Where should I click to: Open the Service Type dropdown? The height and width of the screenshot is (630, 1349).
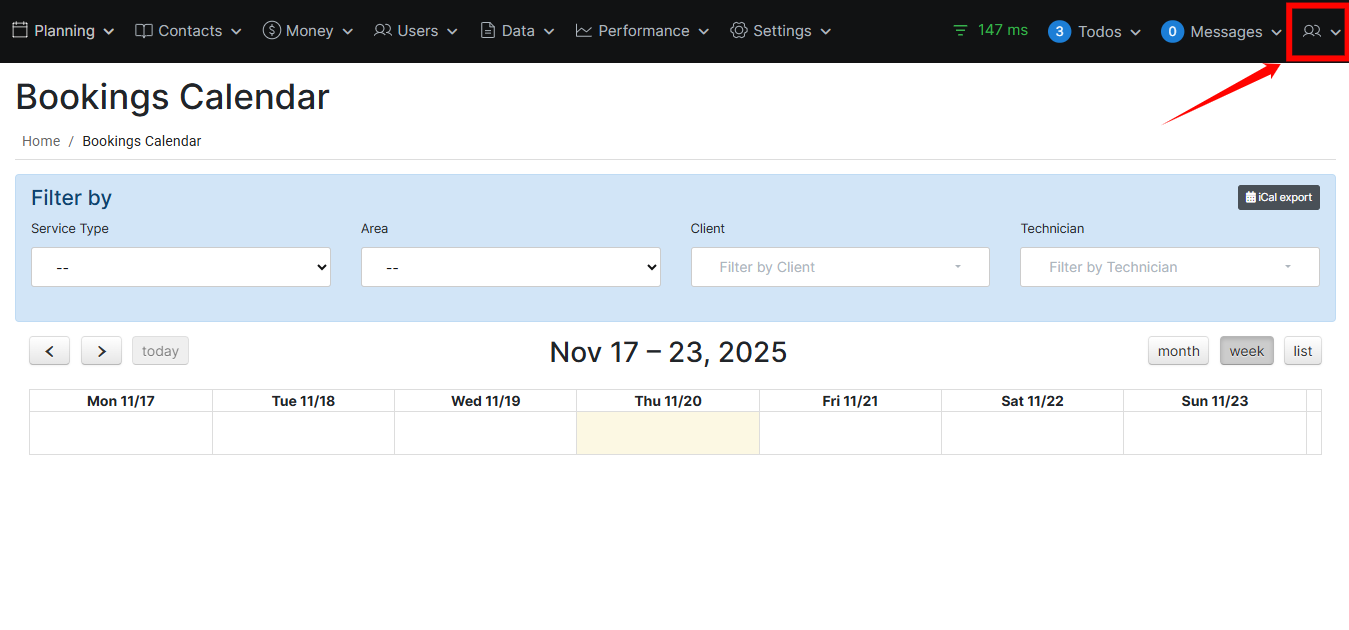click(181, 267)
